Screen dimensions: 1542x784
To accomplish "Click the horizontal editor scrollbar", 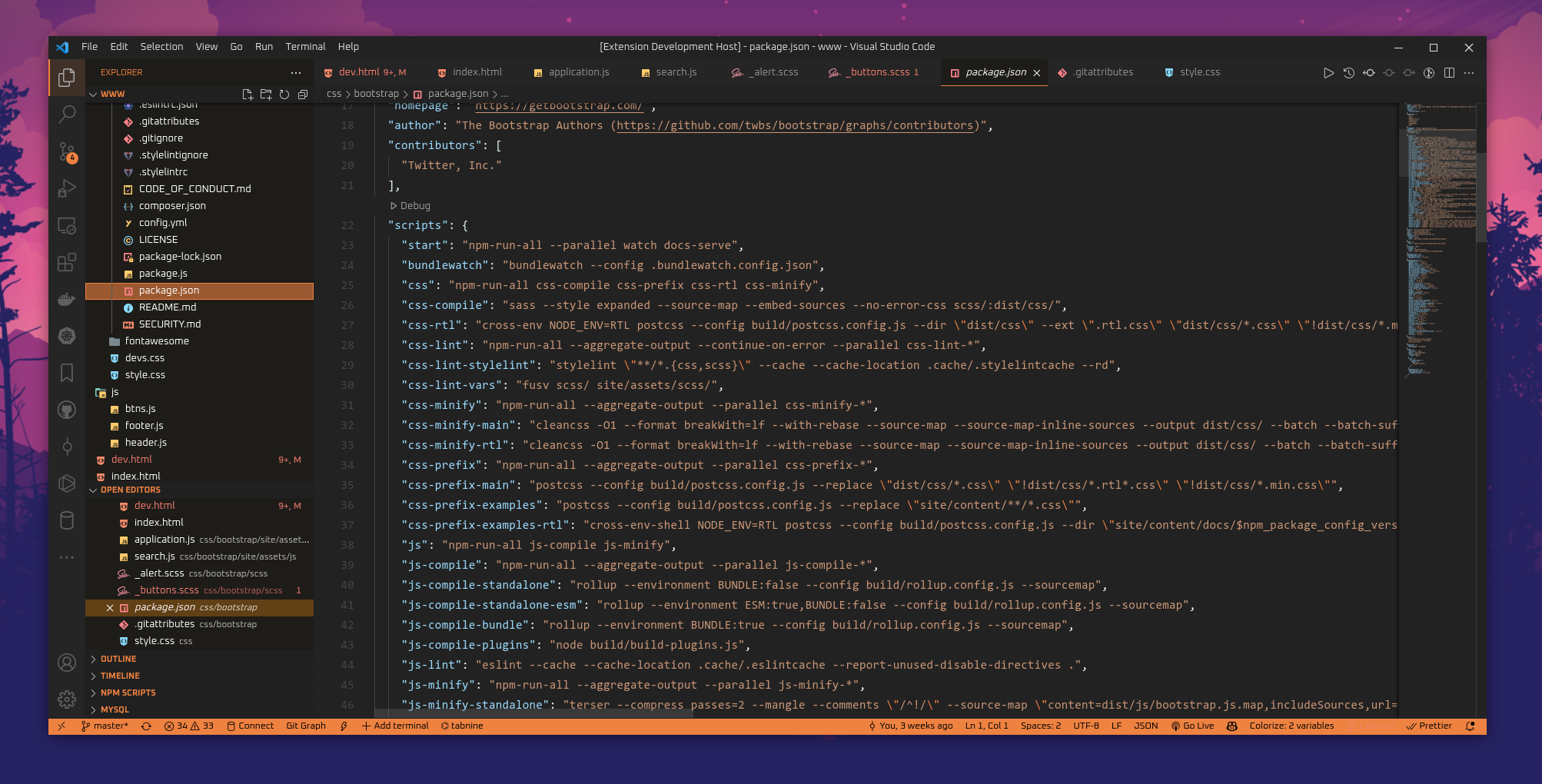I will click(533, 714).
